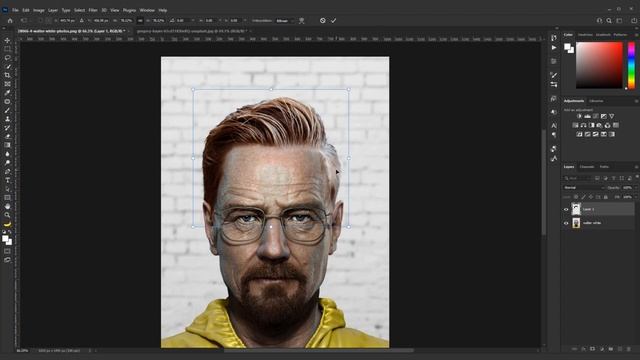The height and width of the screenshot is (360, 640).
Task: Open the Image menu
Action: (39, 10)
